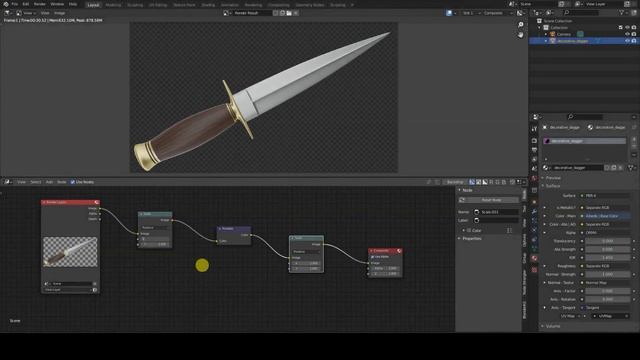This screenshot has height=360, width=640.
Task: Expand the decorative_dagger object in outliner
Action: click(x=546, y=41)
